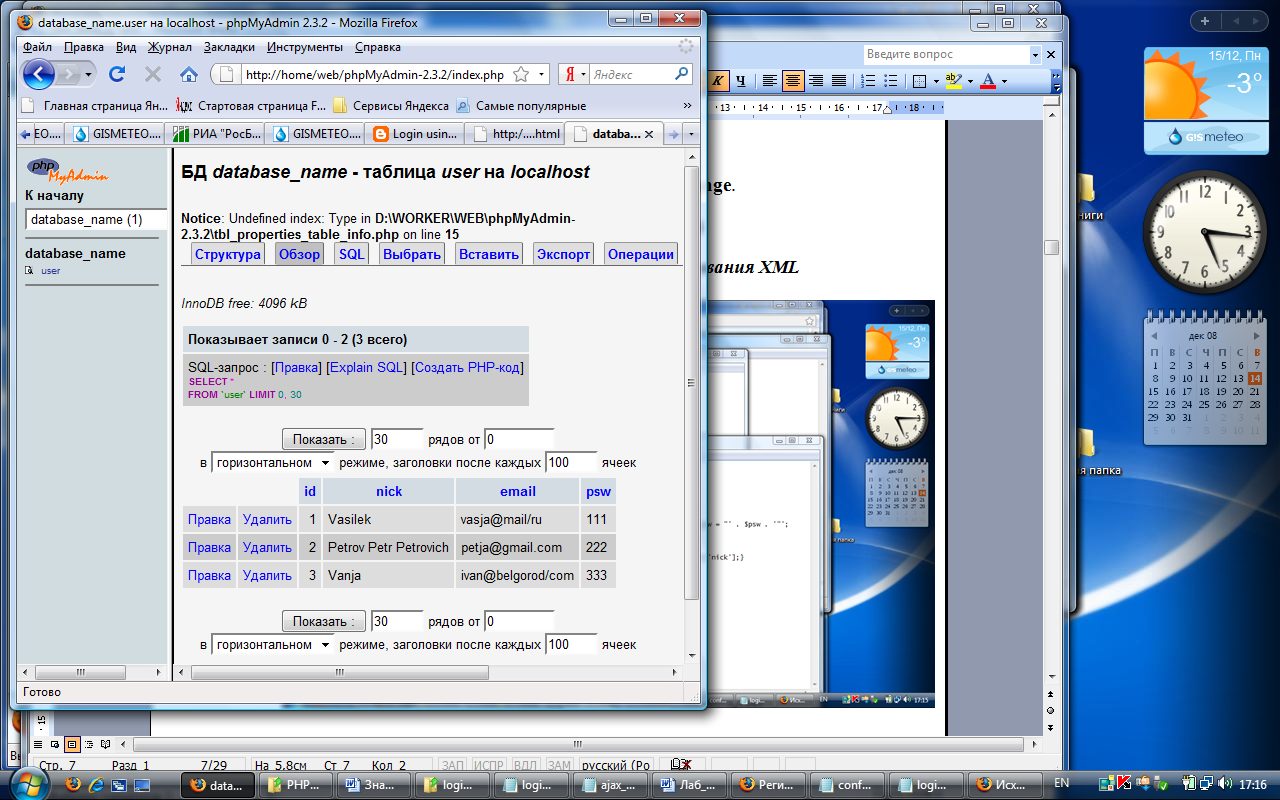Switch to the Экспорт tab in phpMyAdmin
The image size is (1280, 800).
tap(563, 254)
